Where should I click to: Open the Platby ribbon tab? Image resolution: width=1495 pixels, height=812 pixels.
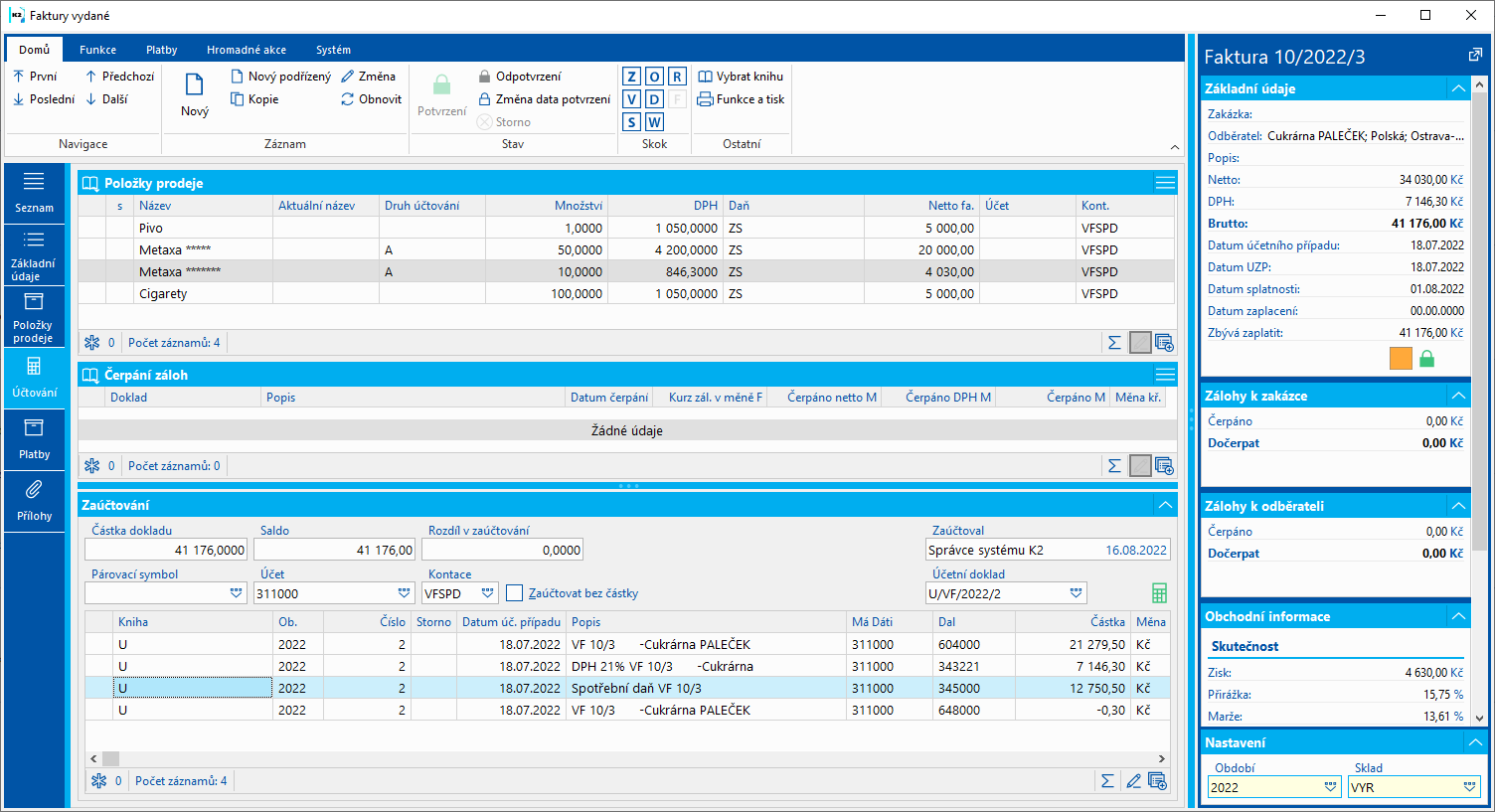pos(161,50)
